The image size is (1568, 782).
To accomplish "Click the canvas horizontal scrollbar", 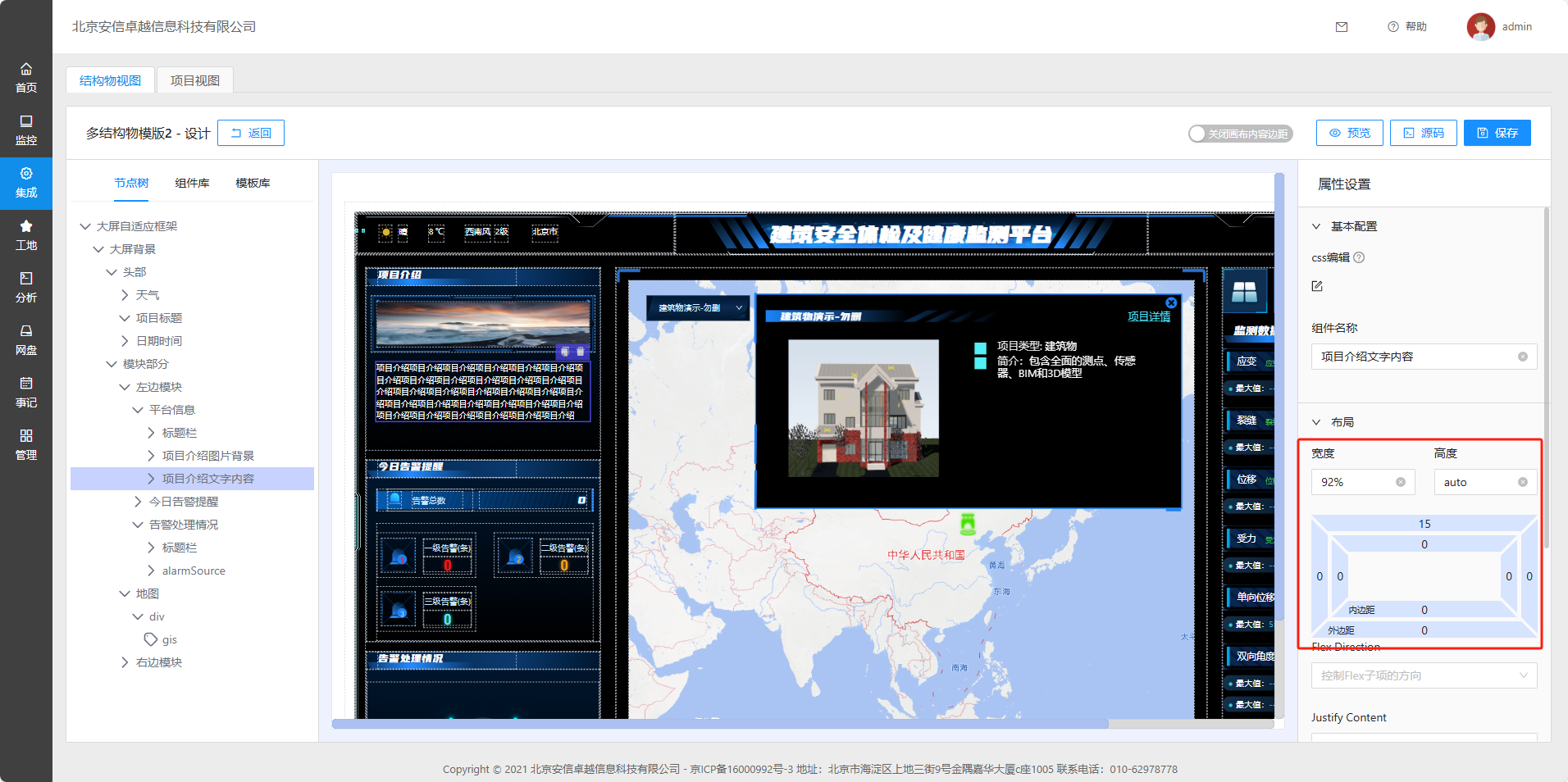I will pos(720,724).
